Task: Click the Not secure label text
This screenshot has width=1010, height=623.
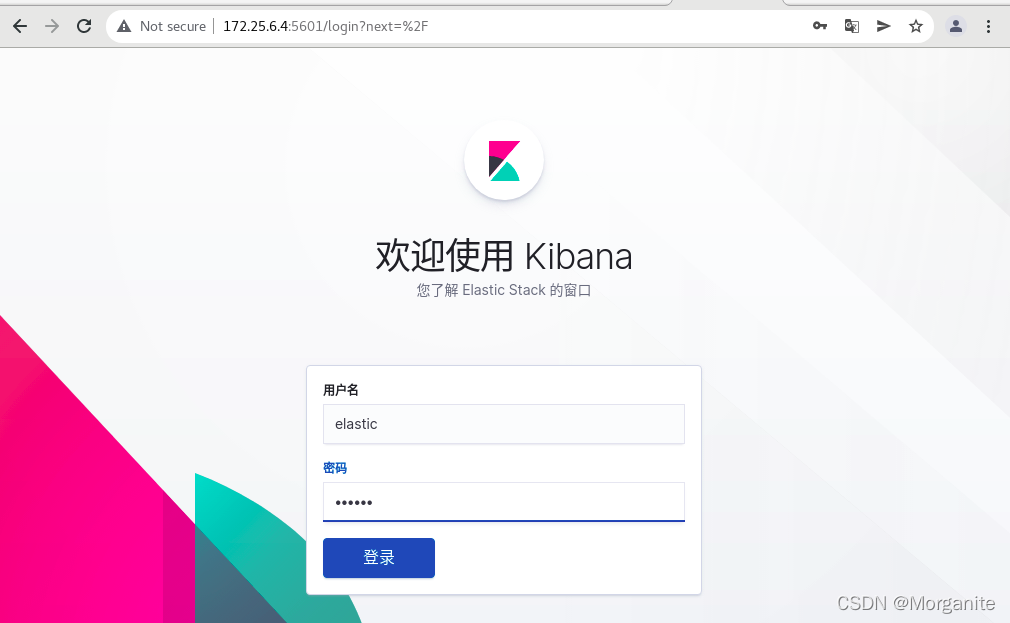Action: [x=173, y=26]
